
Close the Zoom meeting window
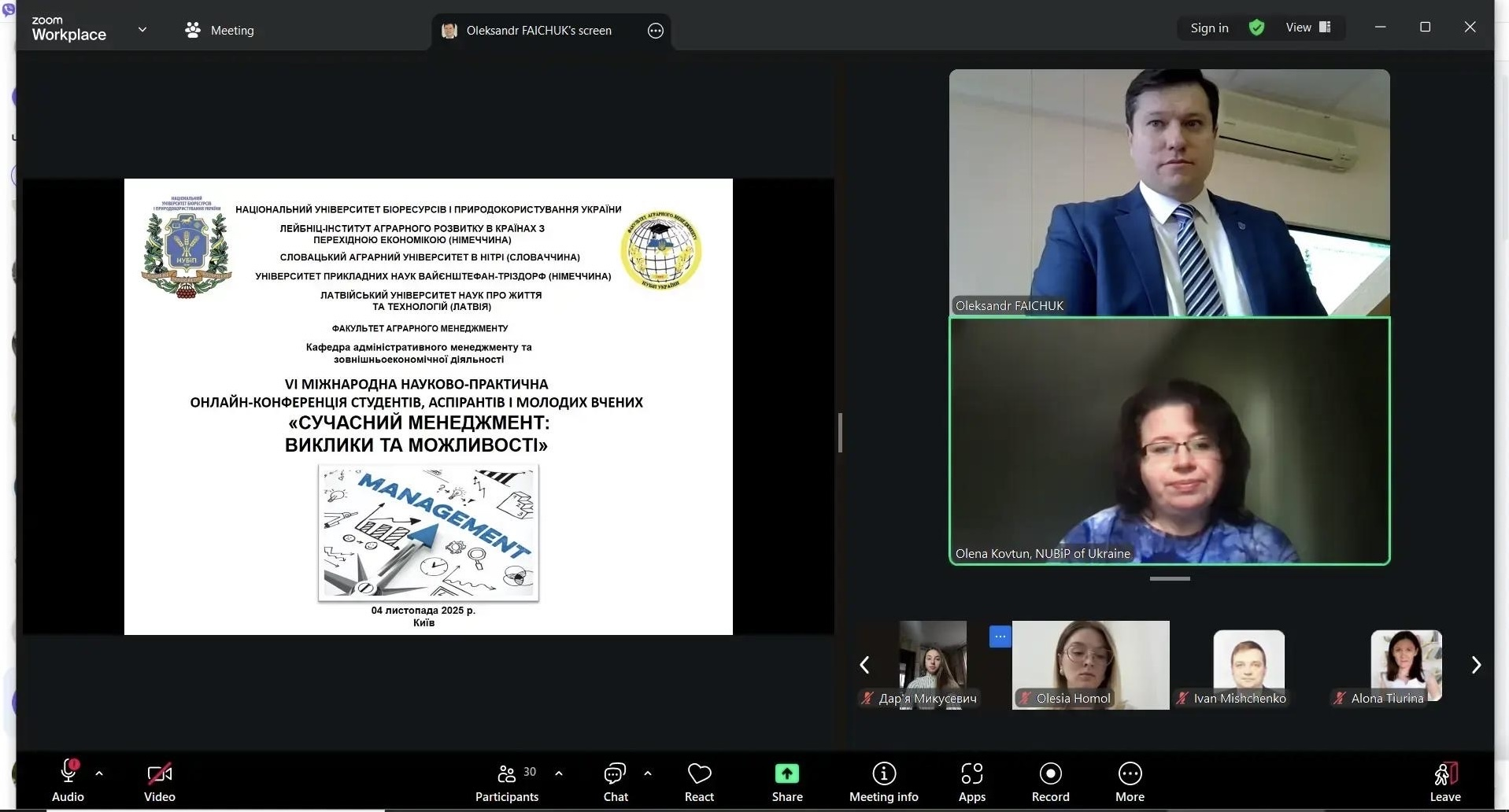coord(1470,27)
